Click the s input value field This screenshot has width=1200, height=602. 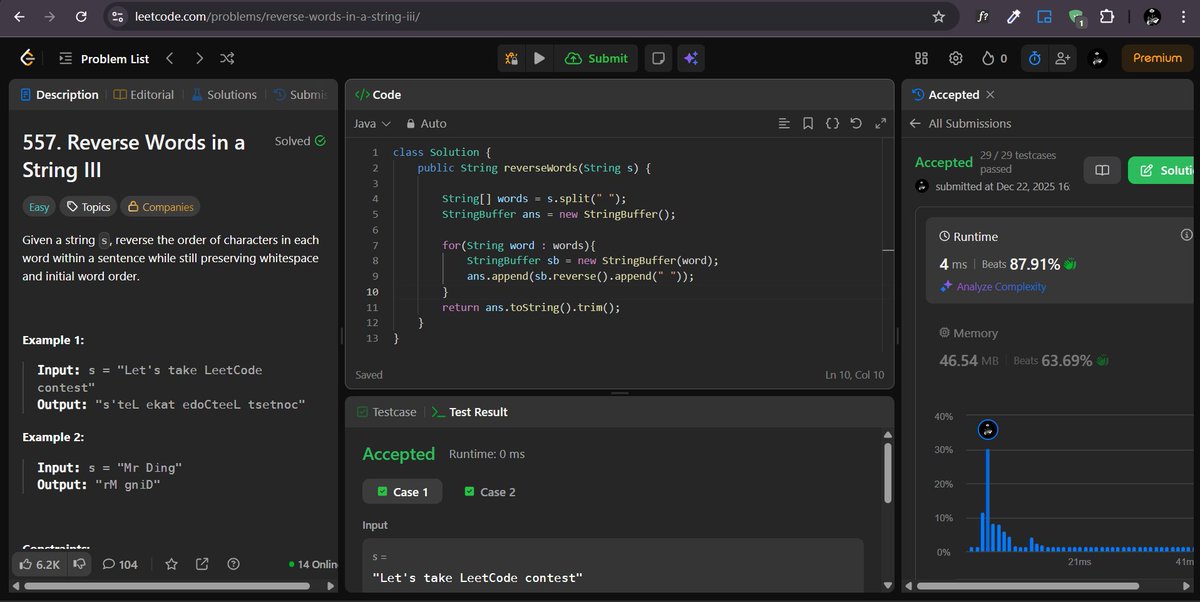coord(612,577)
